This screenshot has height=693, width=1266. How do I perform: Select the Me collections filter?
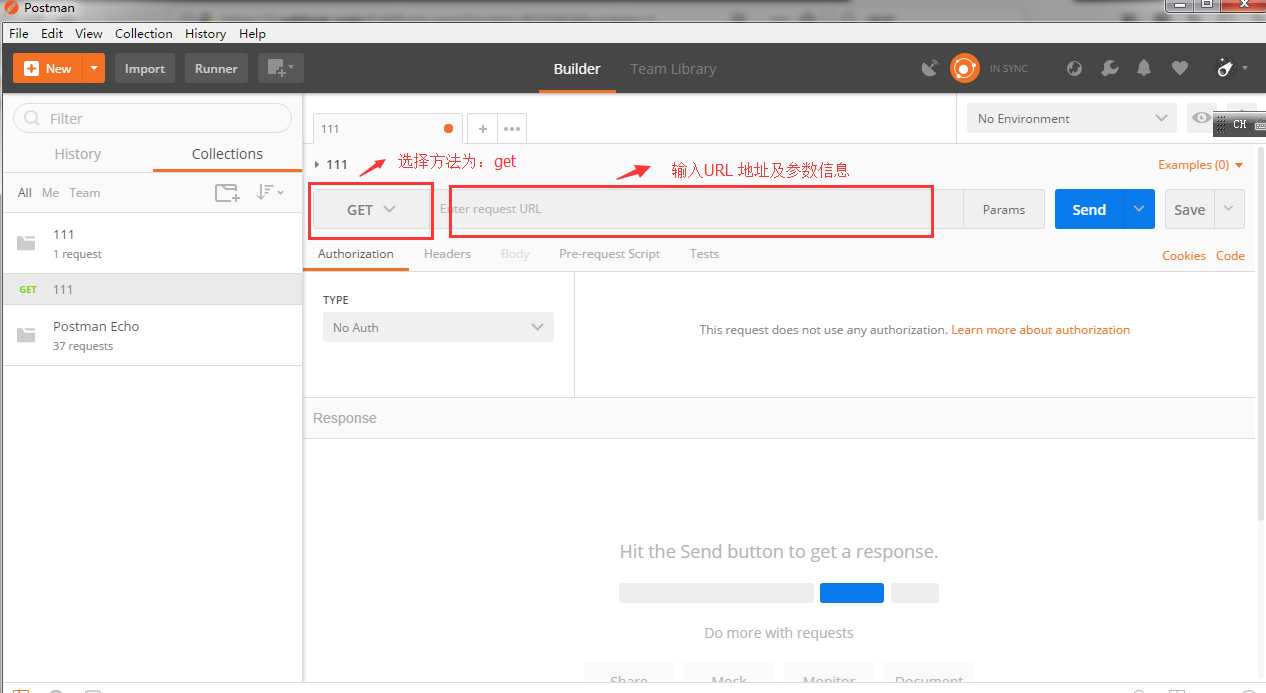(51, 193)
